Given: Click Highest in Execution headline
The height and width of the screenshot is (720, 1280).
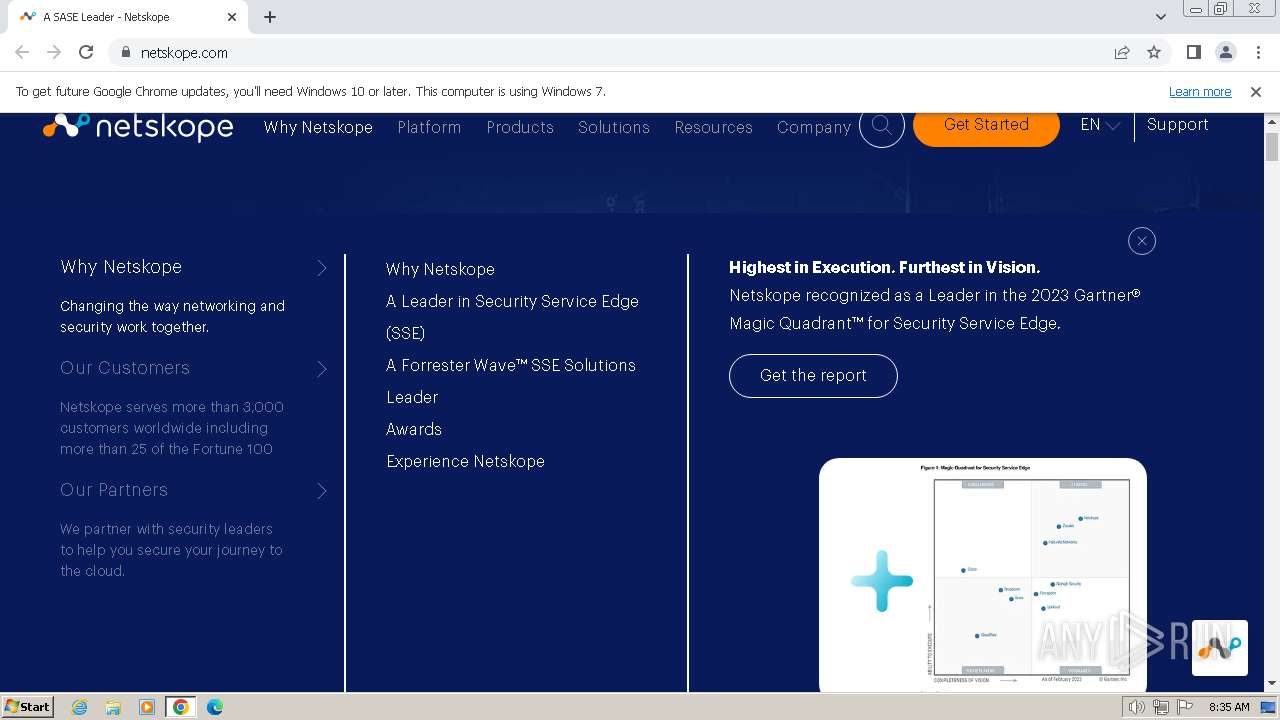Looking at the screenshot, I should pyautogui.click(x=884, y=267).
